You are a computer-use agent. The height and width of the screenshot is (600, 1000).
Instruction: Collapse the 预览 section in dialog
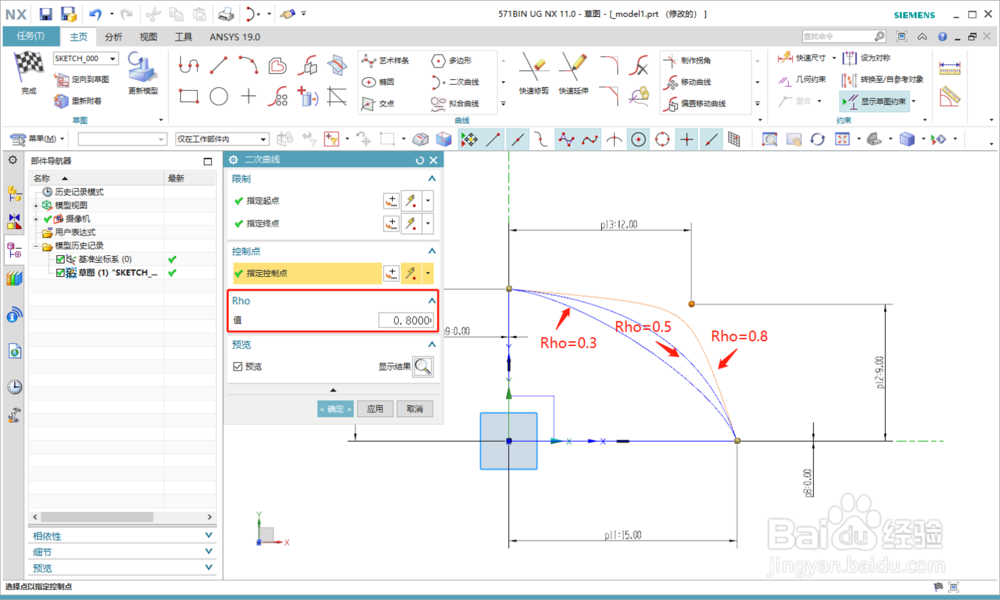(432, 344)
